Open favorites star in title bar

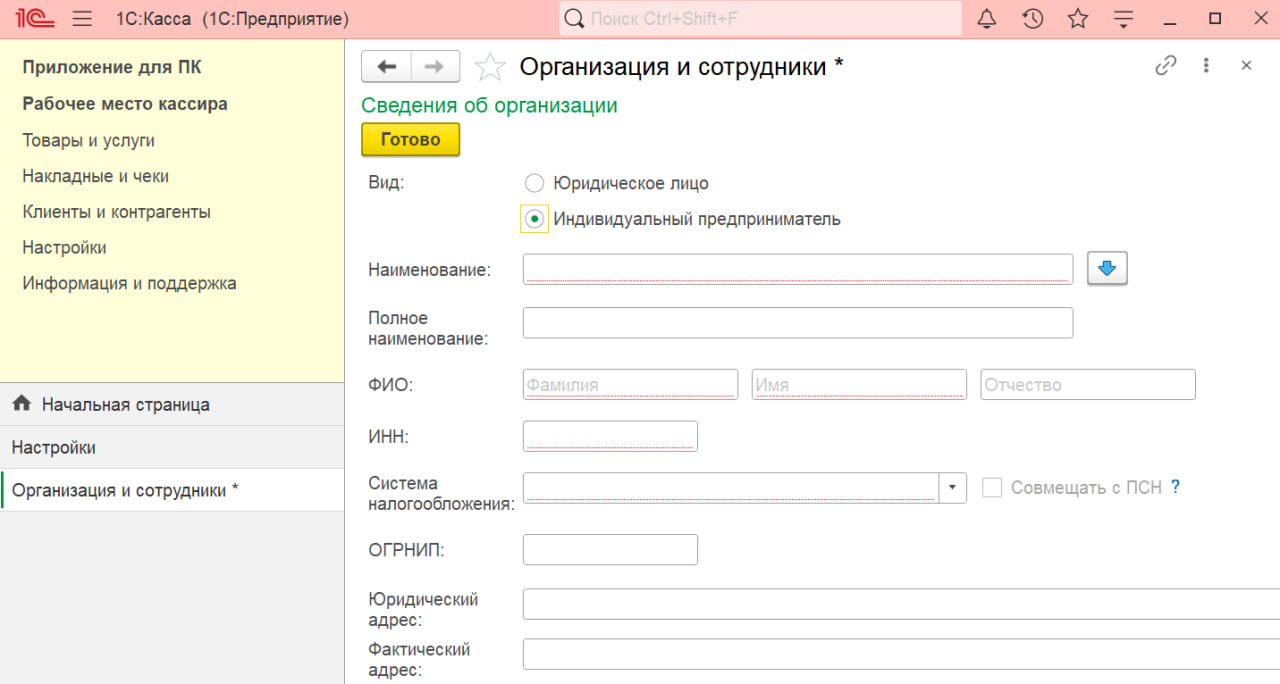(x=1078, y=19)
